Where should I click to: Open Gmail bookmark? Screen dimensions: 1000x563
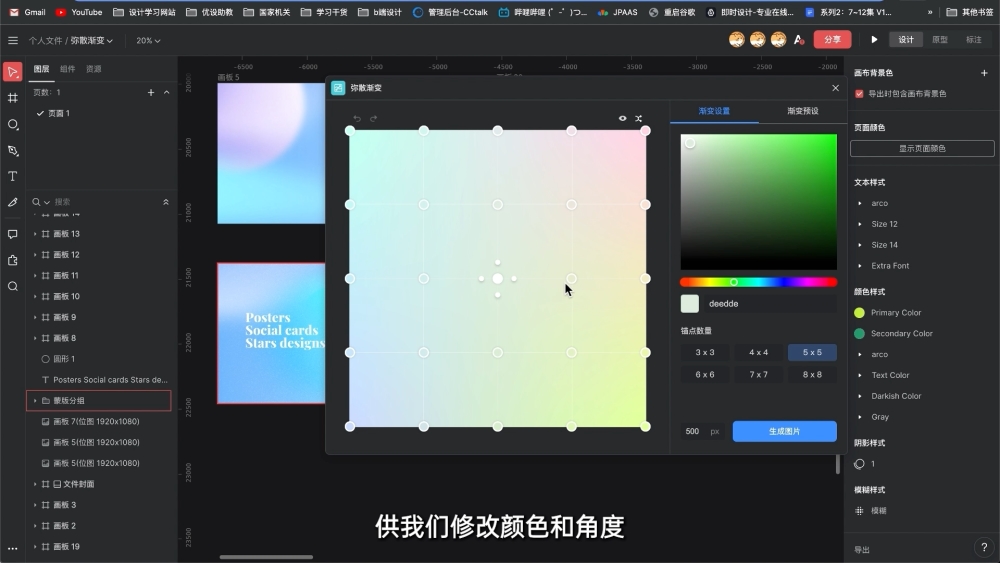27,12
